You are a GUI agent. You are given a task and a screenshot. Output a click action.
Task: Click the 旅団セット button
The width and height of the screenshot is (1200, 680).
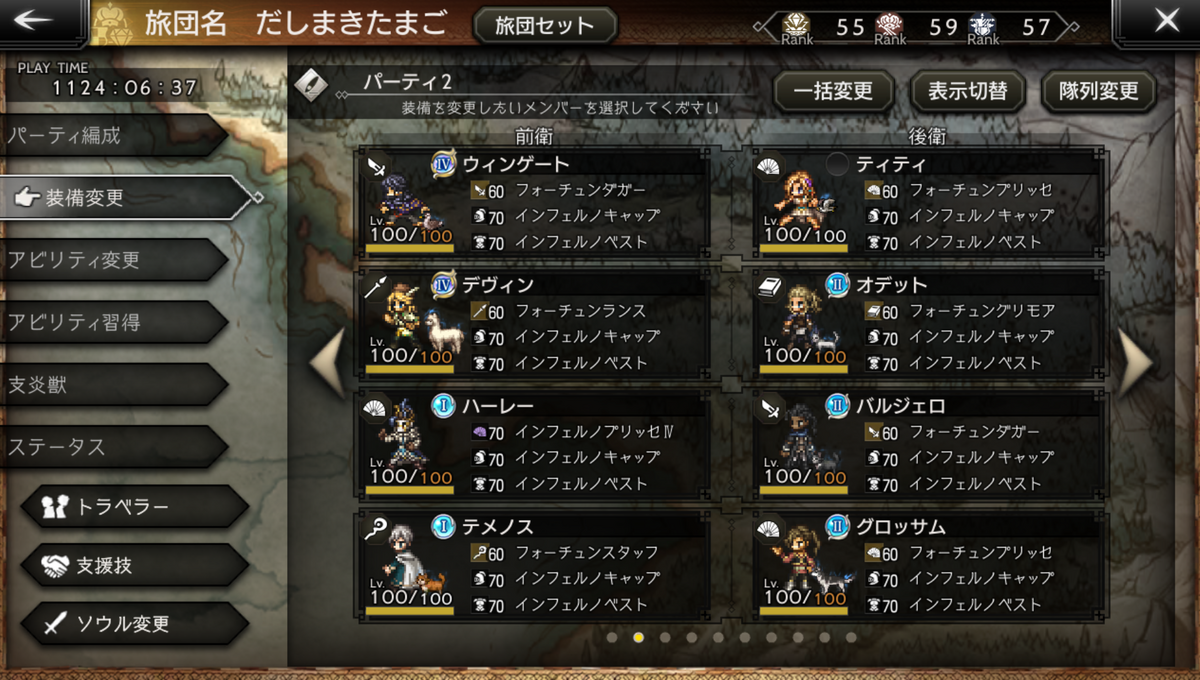544,25
